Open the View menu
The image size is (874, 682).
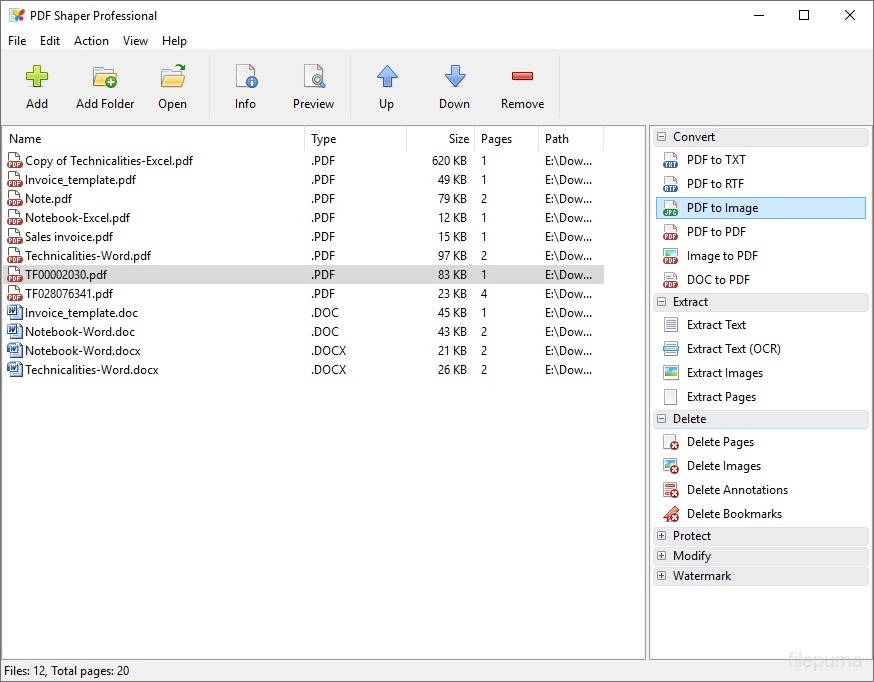[135, 41]
